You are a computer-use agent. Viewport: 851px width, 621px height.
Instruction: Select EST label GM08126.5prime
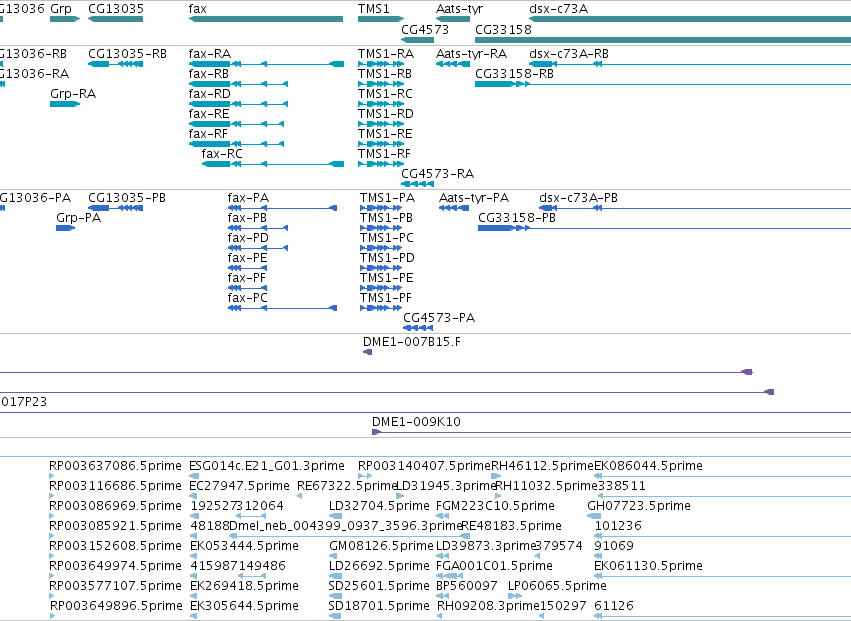pyautogui.click(x=382, y=547)
